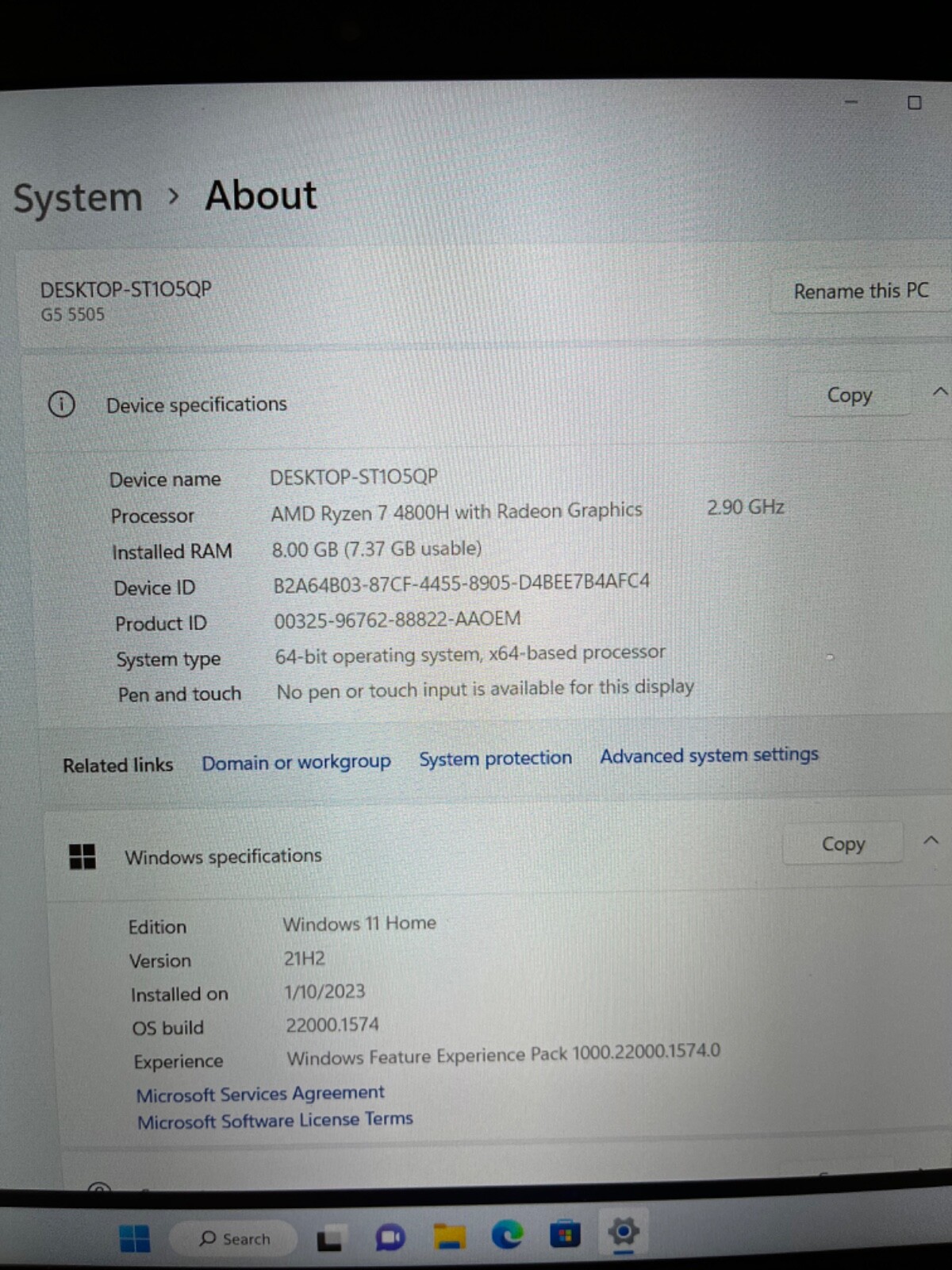Click the Related links label
Viewport: 952px width, 1270px height.
tap(118, 765)
